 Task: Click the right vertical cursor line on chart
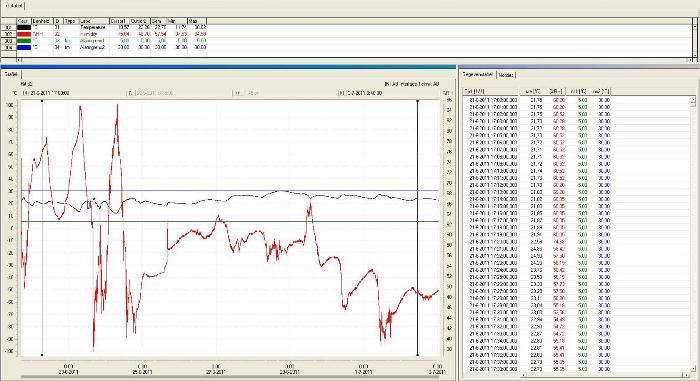pyautogui.click(x=417, y=228)
